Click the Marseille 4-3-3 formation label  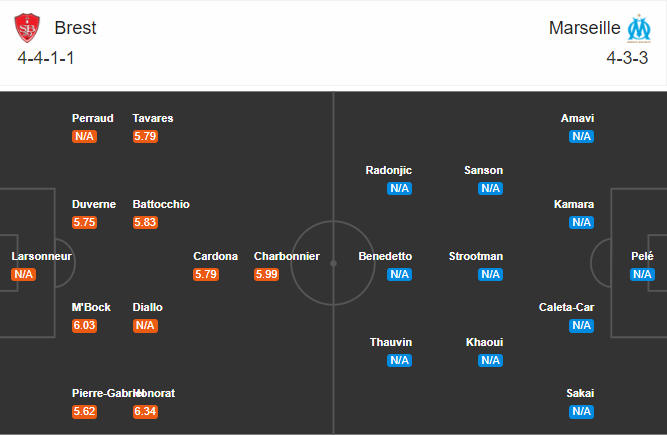tap(627, 58)
